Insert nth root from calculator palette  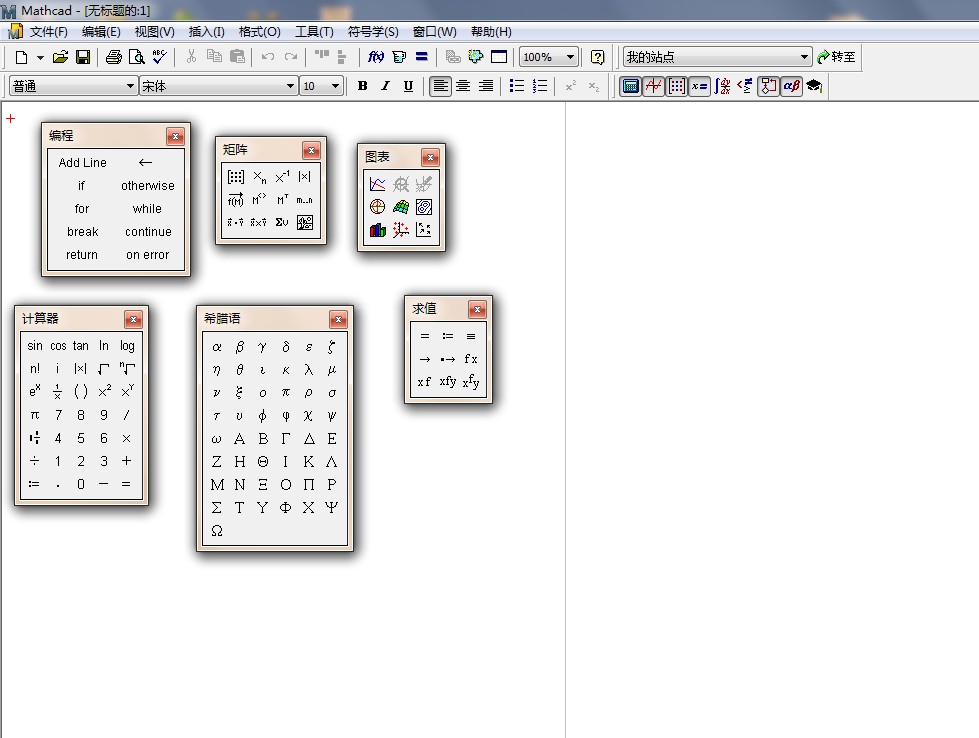127,369
